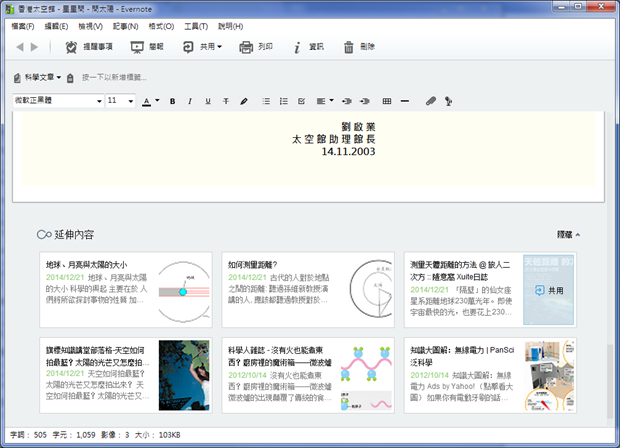Open note info with the i icon
The height and width of the screenshot is (448, 620).
(297, 47)
